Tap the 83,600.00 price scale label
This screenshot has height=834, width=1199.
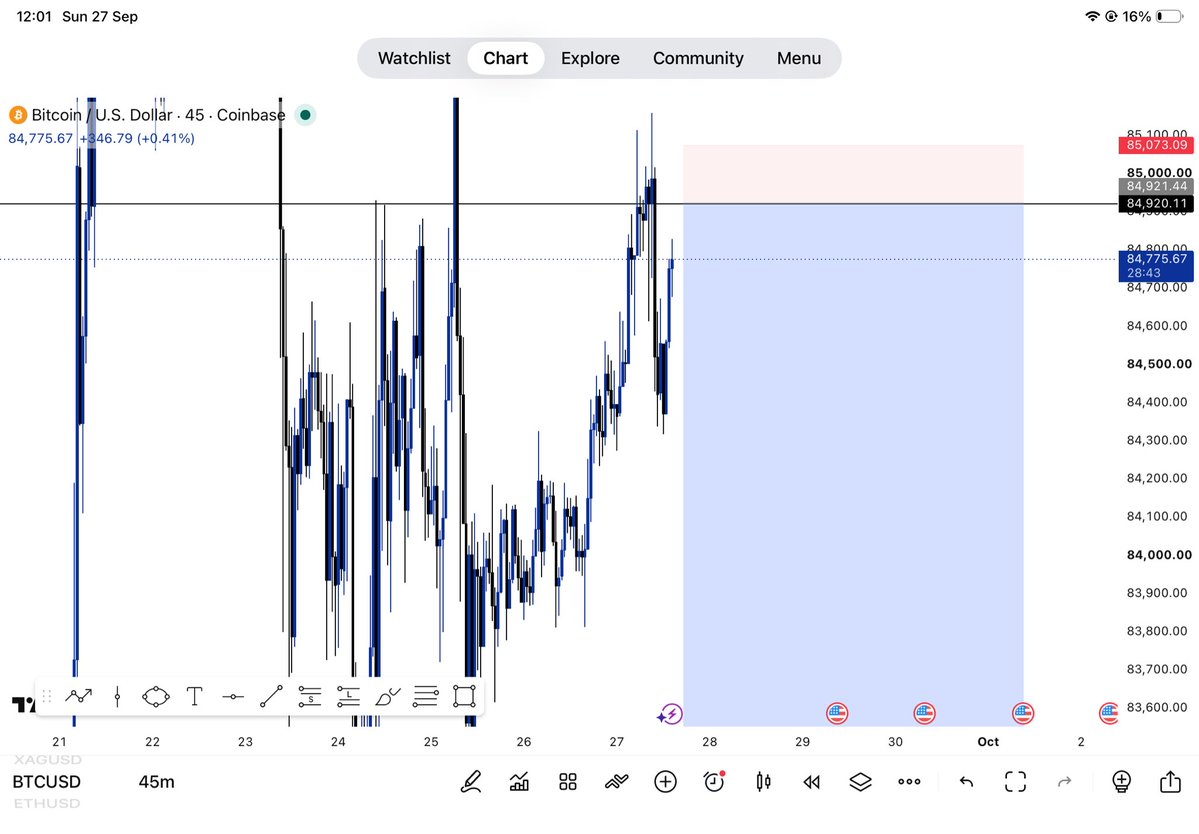click(1157, 707)
